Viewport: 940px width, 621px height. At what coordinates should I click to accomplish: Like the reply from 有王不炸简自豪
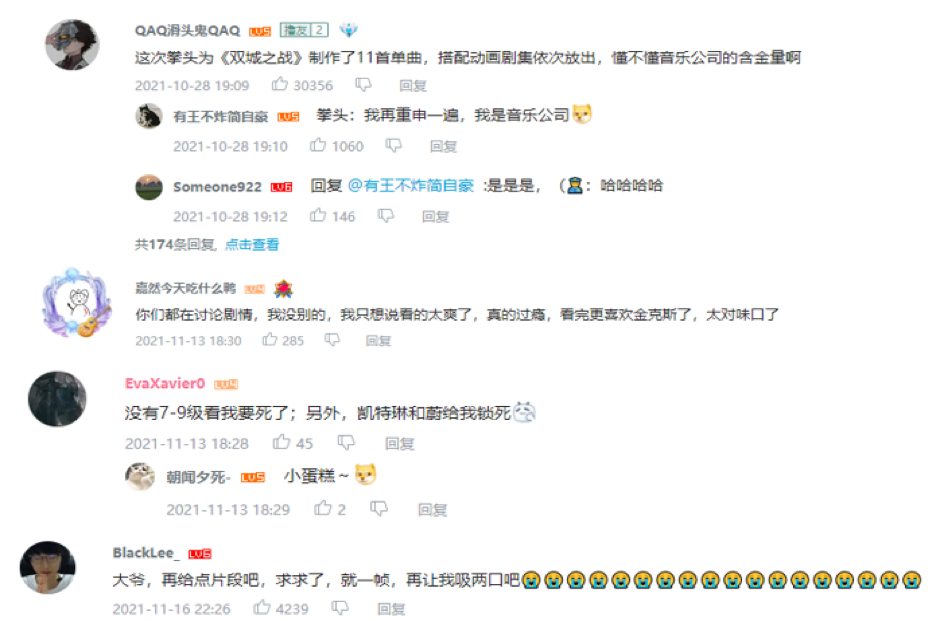[318, 145]
